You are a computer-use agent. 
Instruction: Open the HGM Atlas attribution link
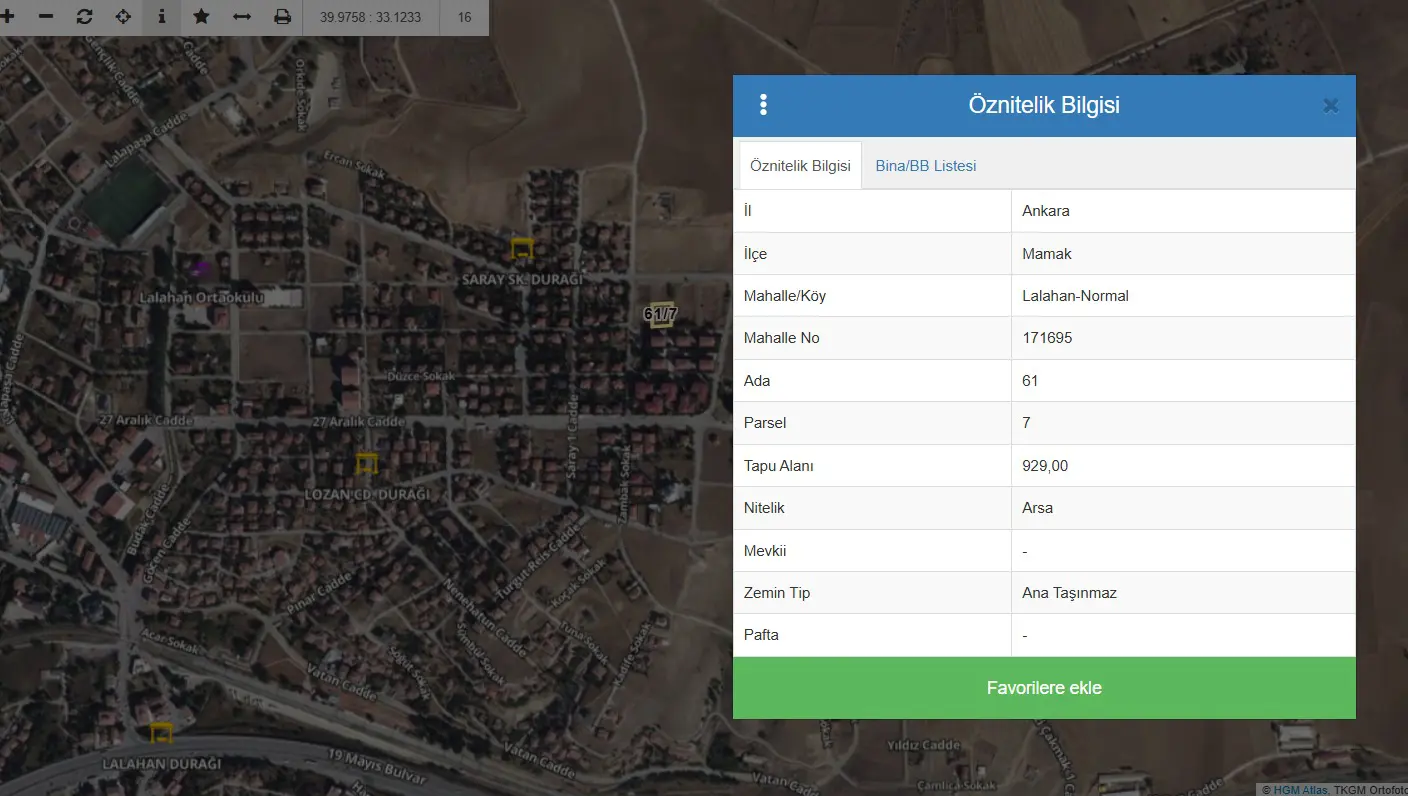click(x=1300, y=789)
